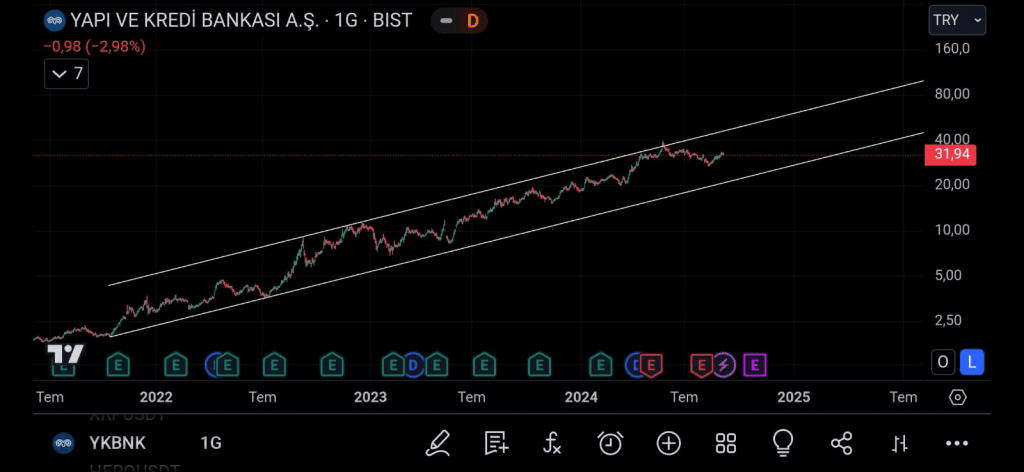Tap the circled plus add button
The width and height of the screenshot is (1024, 472).
[669, 443]
